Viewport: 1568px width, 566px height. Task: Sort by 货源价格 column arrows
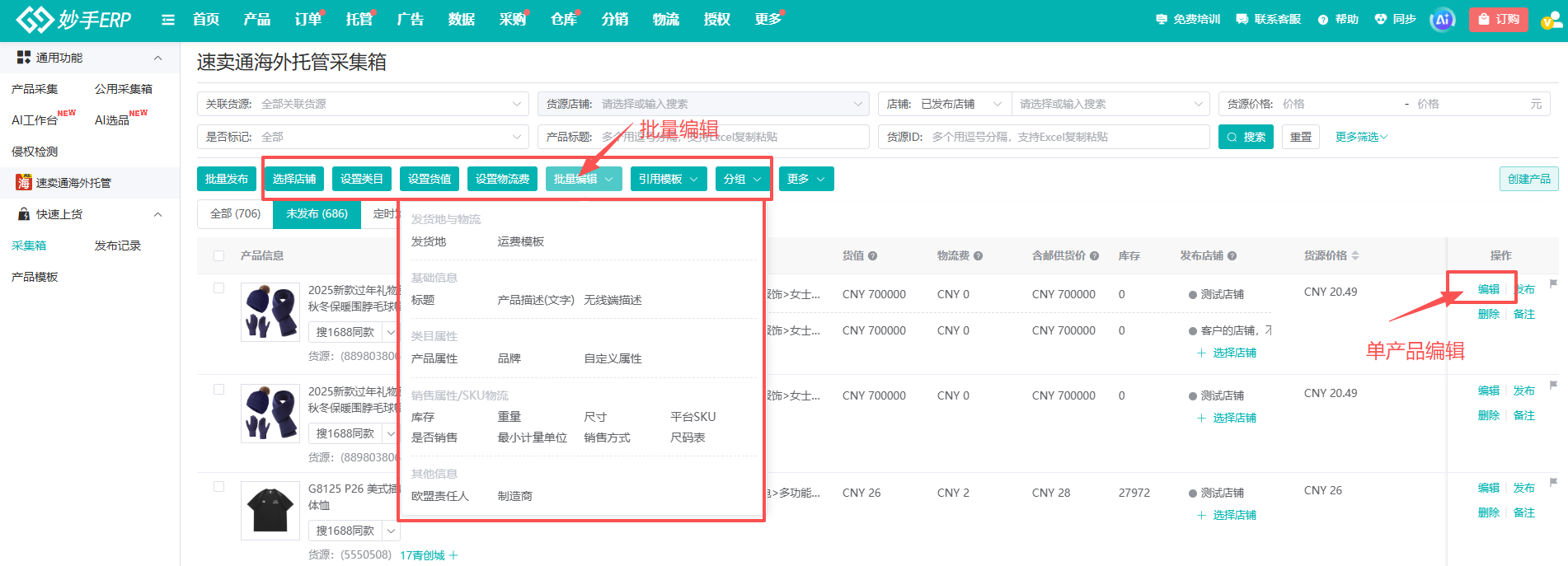click(1355, 255)
